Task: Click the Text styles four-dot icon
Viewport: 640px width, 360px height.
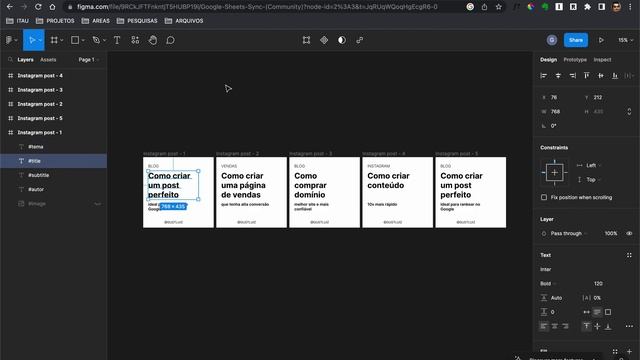Action: (629, 255)
